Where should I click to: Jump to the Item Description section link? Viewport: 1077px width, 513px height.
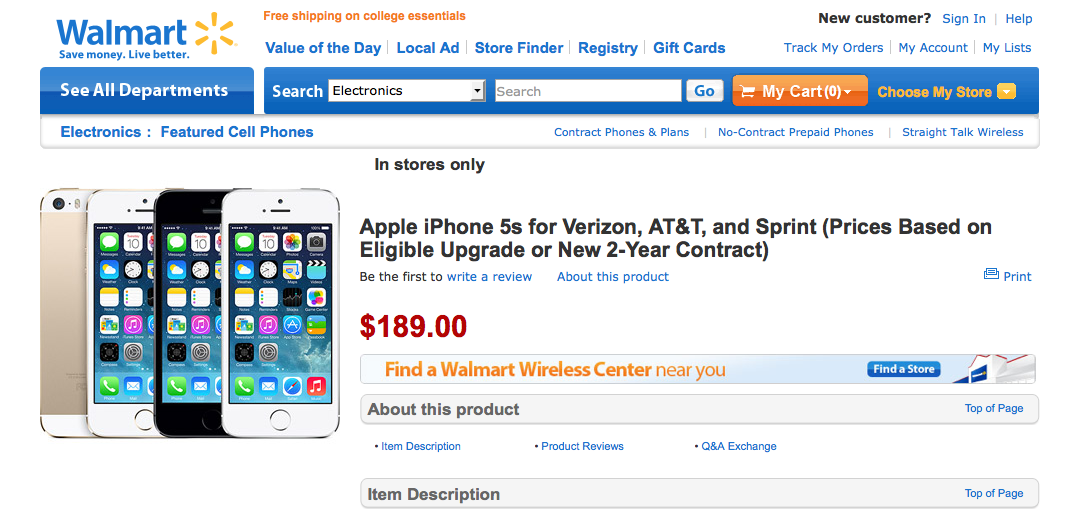click(421, 446)
